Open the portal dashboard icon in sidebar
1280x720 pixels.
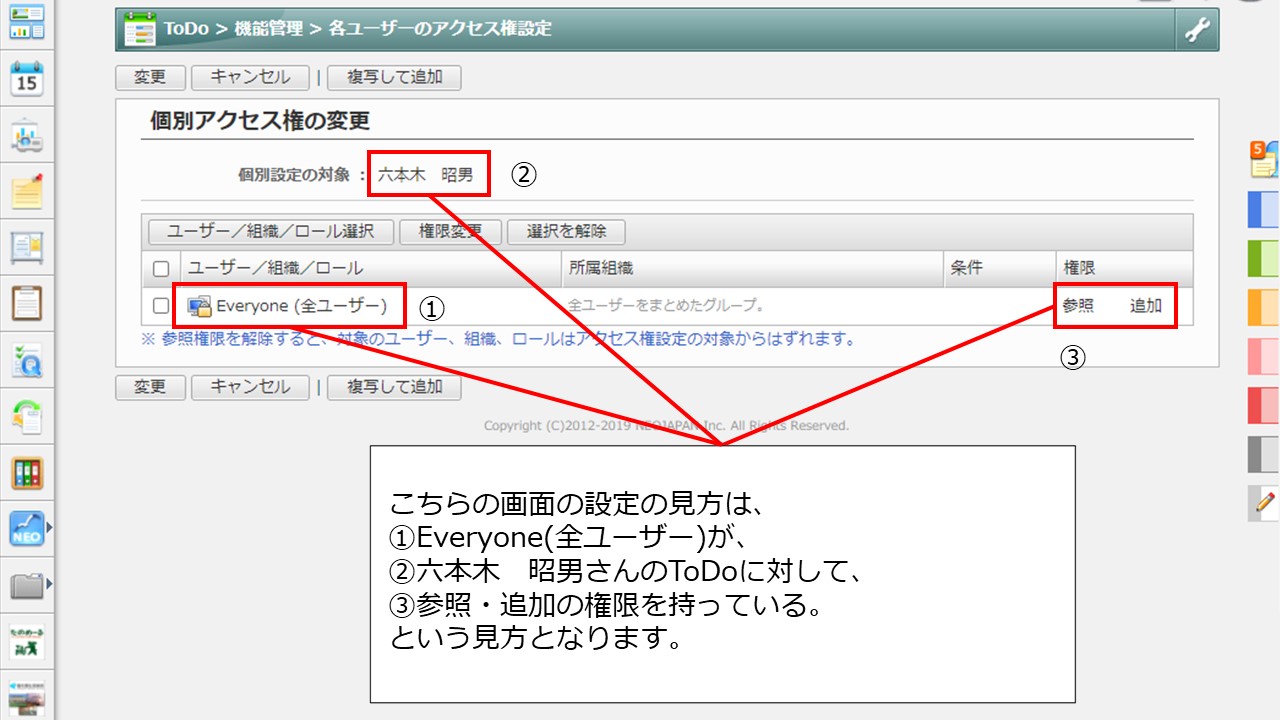[27, 22]
